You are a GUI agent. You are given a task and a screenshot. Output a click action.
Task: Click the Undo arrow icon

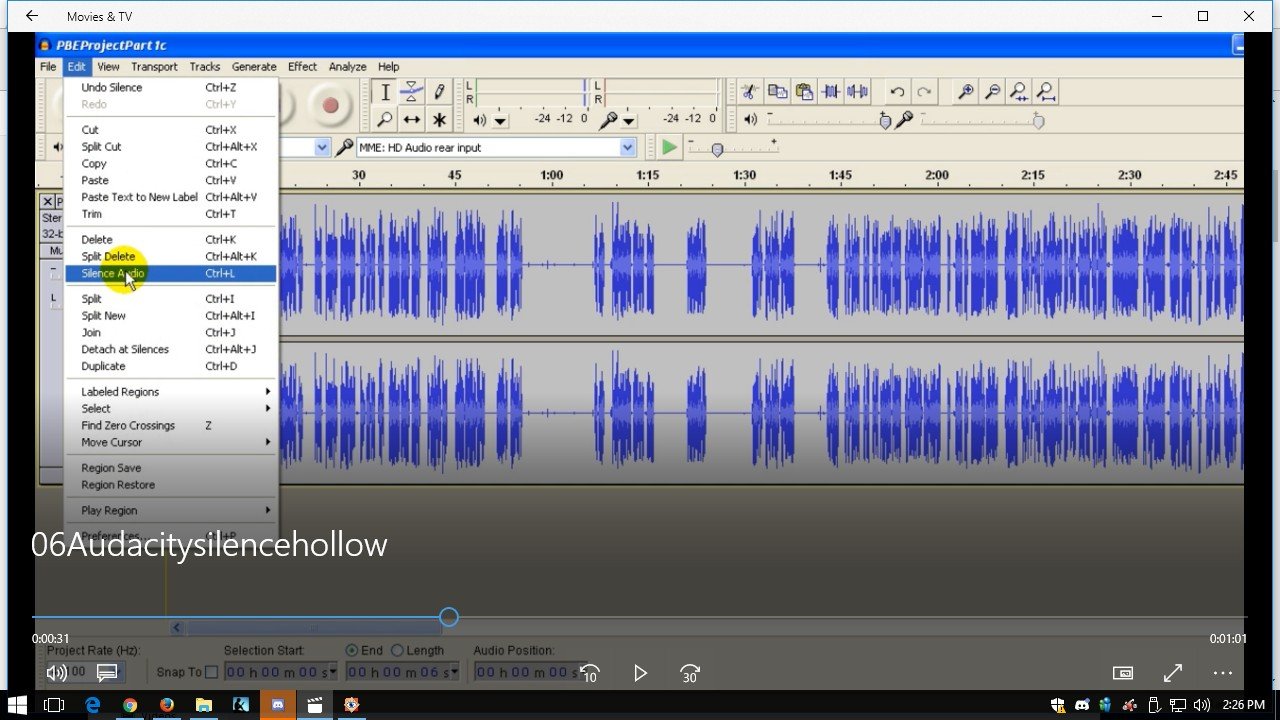click(x=897, y=92)
